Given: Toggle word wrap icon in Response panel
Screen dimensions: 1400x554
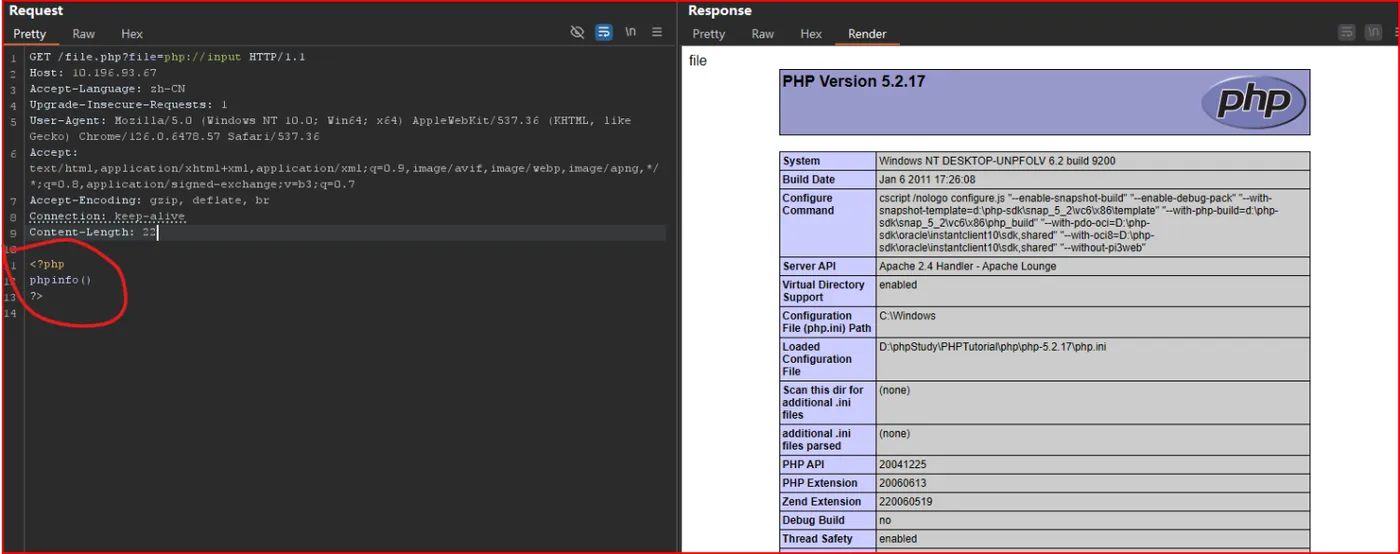Looking at the screenshot, I should [x=1347, y=33].
